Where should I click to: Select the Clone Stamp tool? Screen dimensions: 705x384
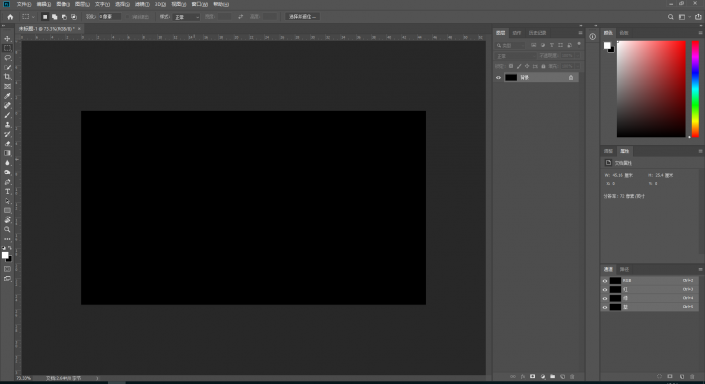[x=7, y=125]
